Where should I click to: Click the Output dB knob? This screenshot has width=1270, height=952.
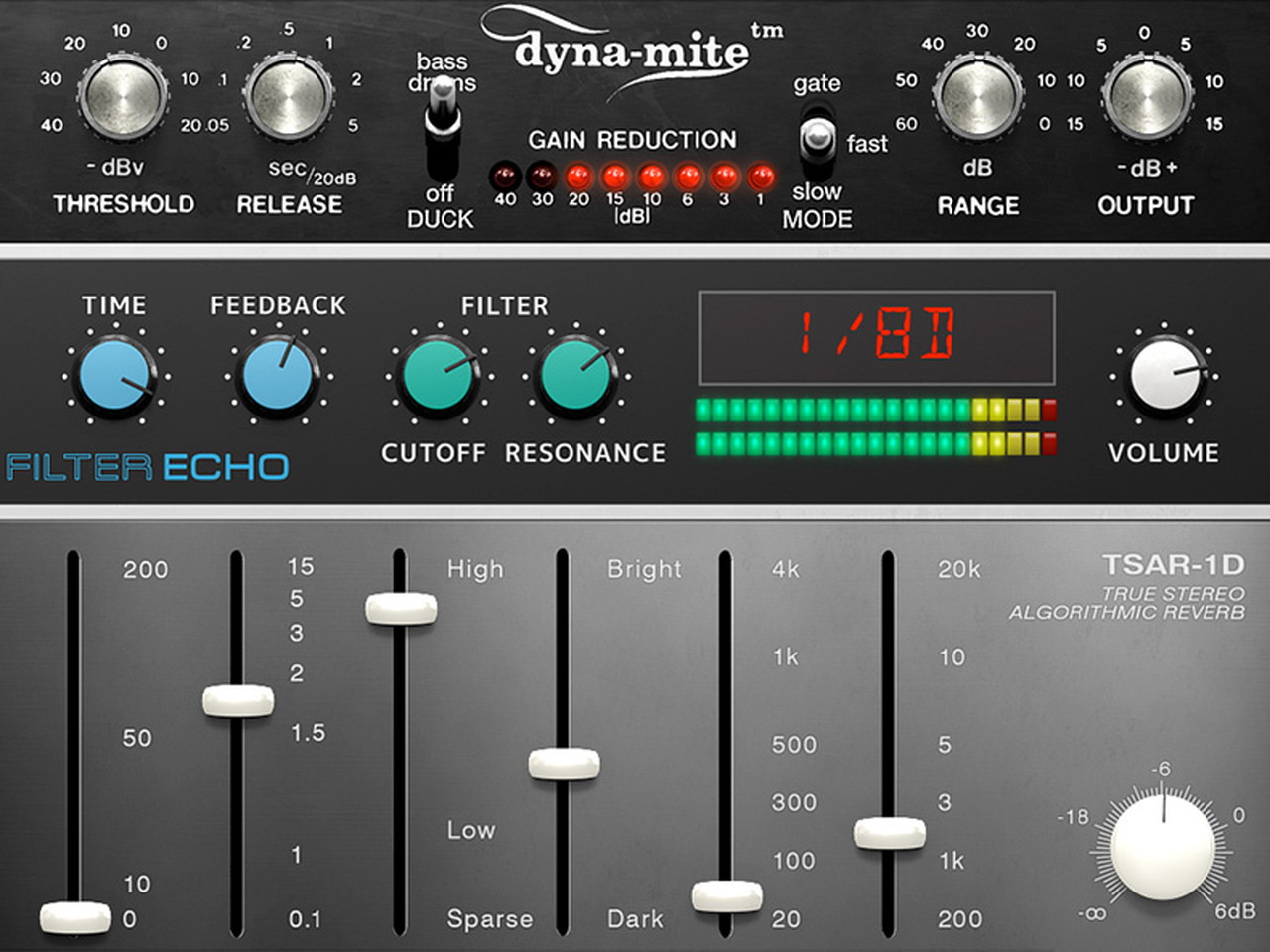point(1146,97)
